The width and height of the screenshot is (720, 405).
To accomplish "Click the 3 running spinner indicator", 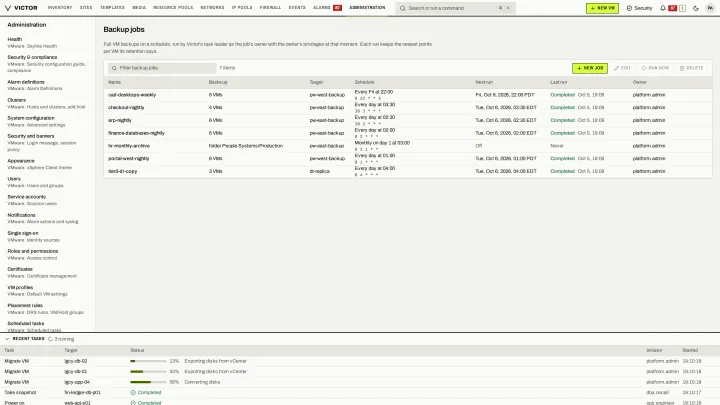I will coord(61,339).
